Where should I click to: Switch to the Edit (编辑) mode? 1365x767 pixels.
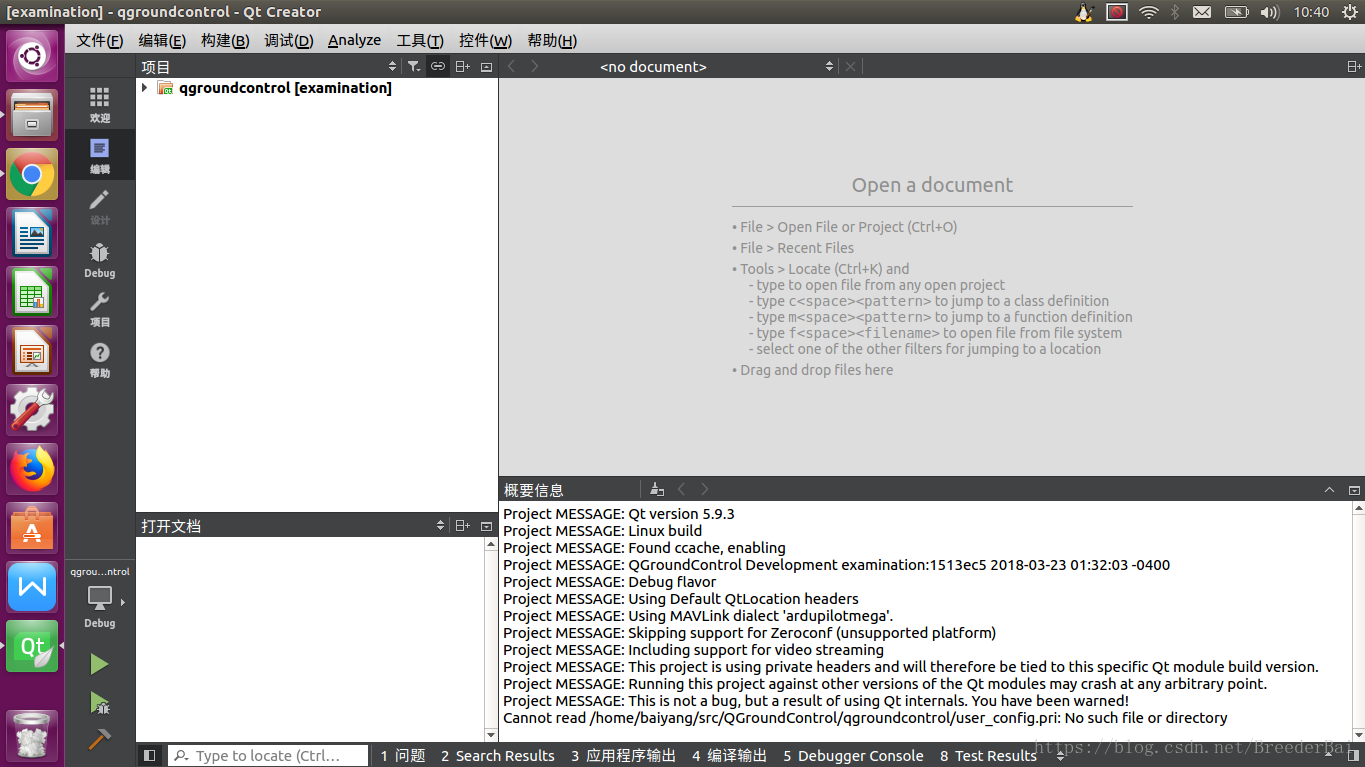click(x=99, y=155)
